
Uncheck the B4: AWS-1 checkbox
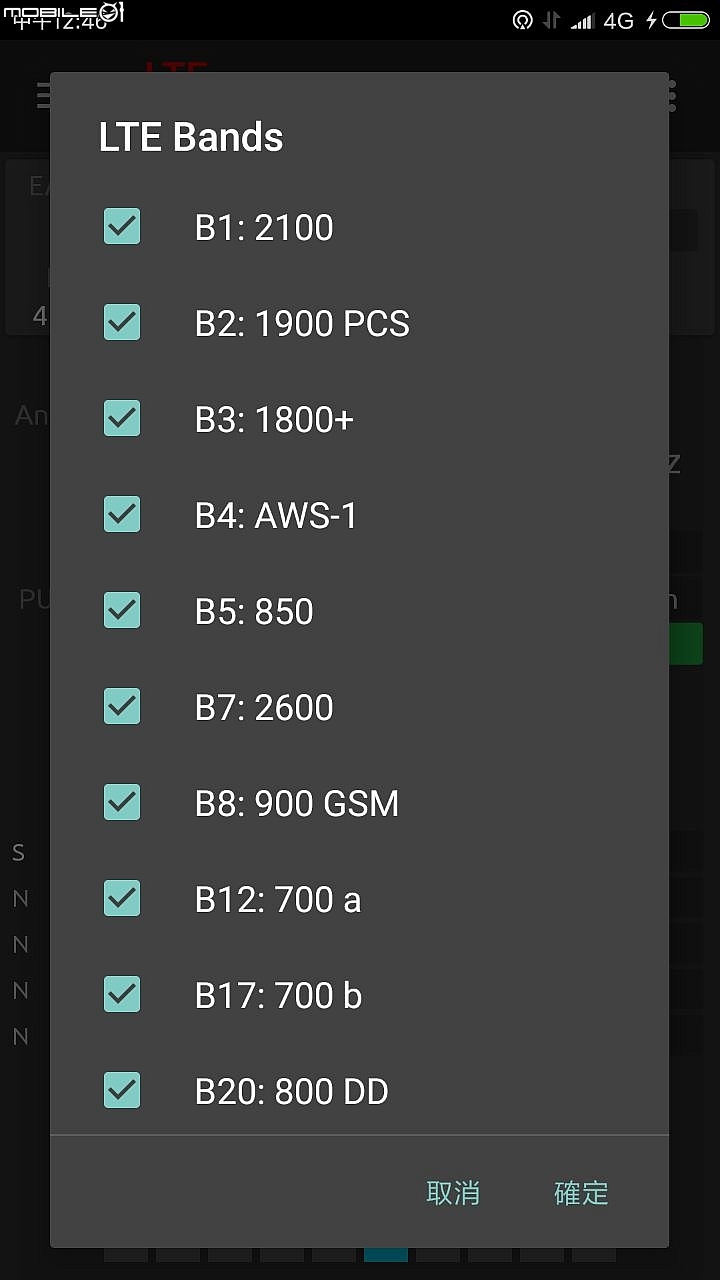click(122, 515)
